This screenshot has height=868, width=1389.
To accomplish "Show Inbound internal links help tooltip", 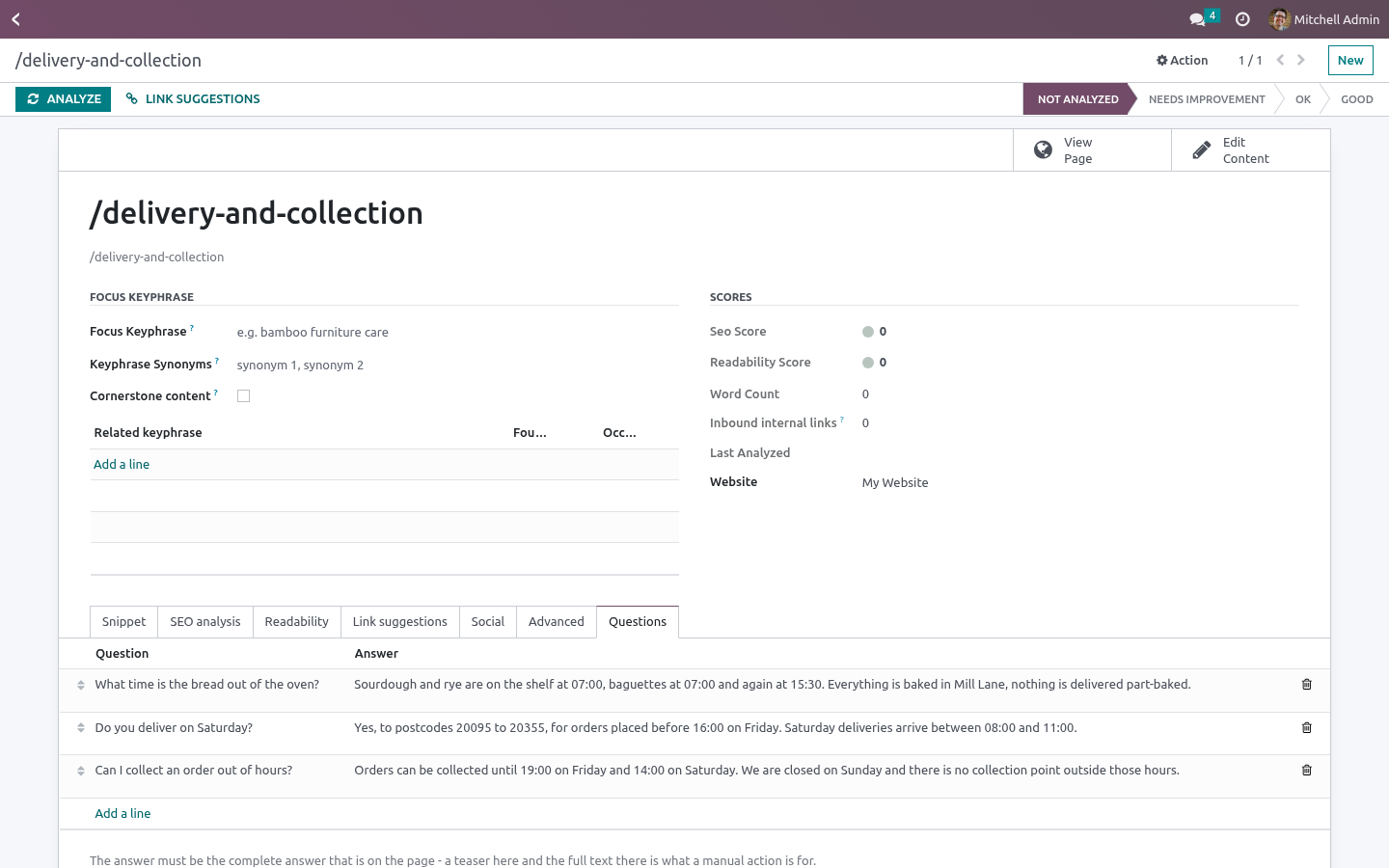I will pos(842,420).
